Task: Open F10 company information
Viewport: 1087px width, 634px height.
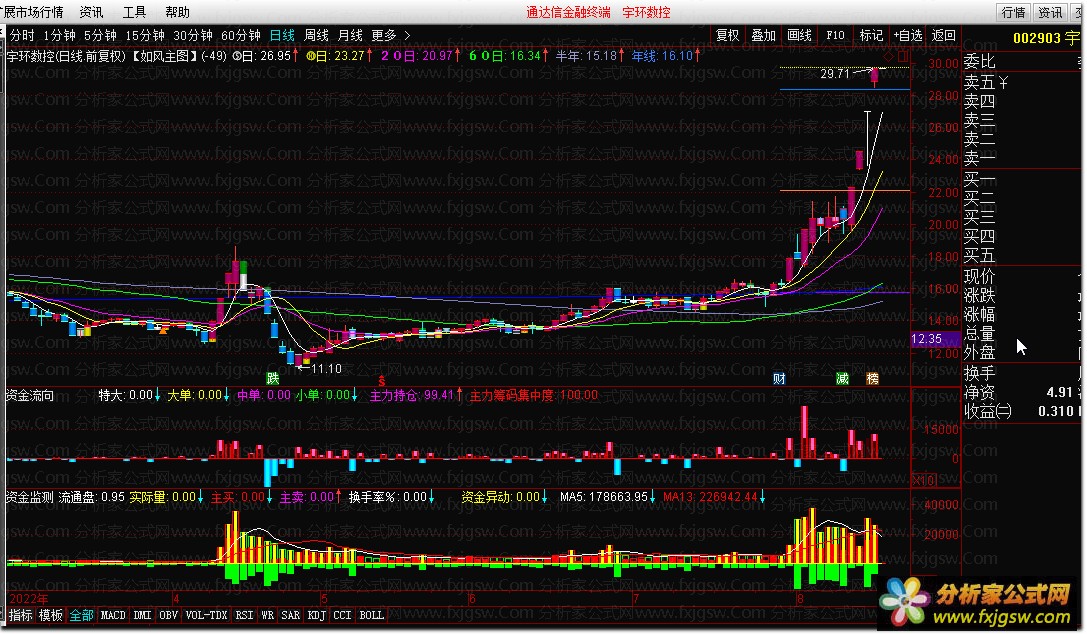Action: pos(835,35)
